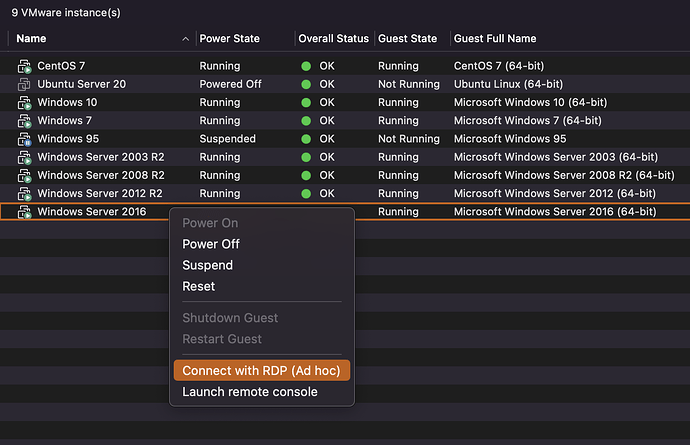690x445 pixels.
Task: Choose Power Off from context menu
Action: pyautogui.click(x=211, y=244)
